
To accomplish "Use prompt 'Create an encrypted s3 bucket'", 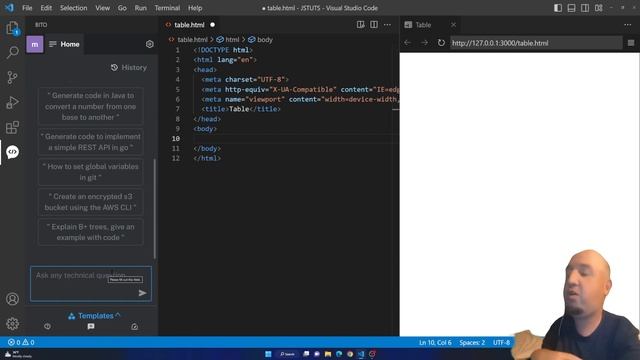I will tap(91, 202).
